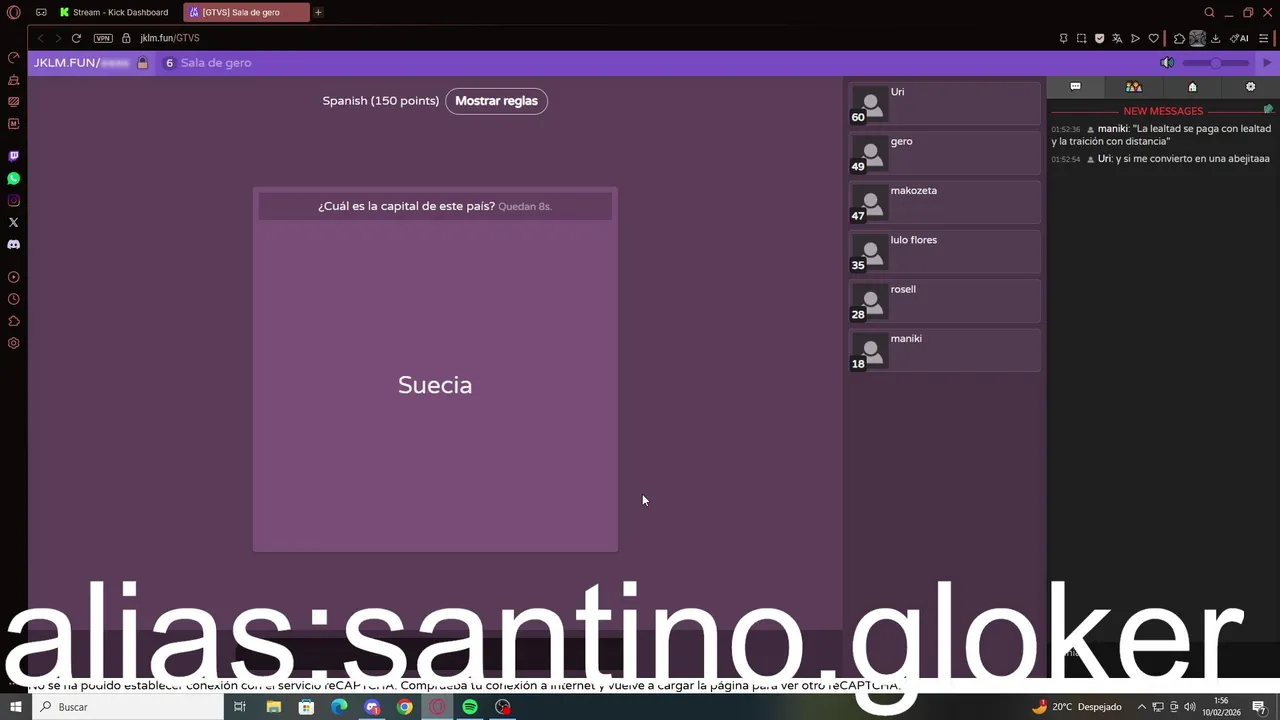The image size is (1280, 720).
Task: Click Uri's avatar thumbnail
Action: (x=869, y=104)
